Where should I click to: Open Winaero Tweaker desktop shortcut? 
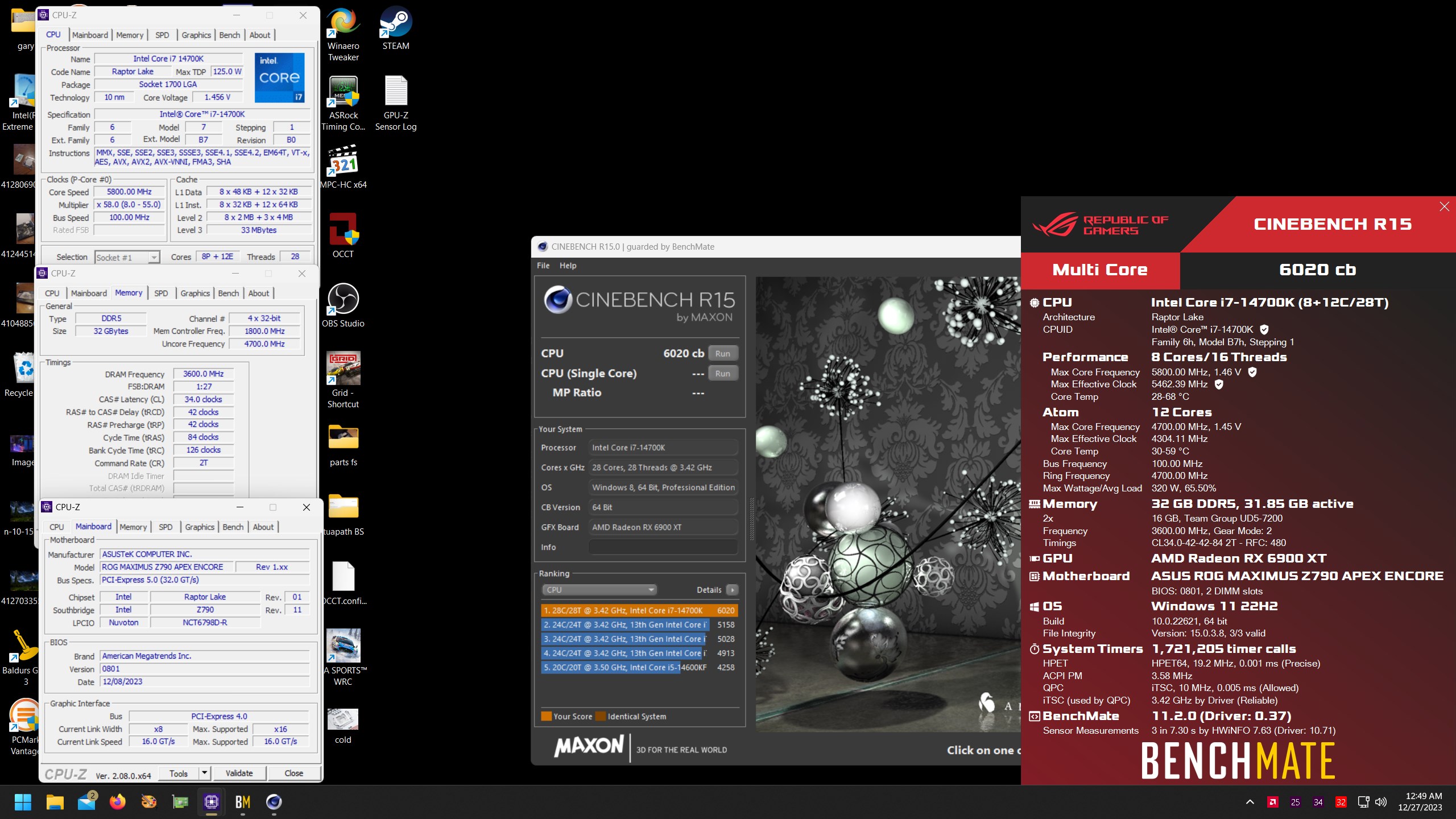[x=343, y=34]
